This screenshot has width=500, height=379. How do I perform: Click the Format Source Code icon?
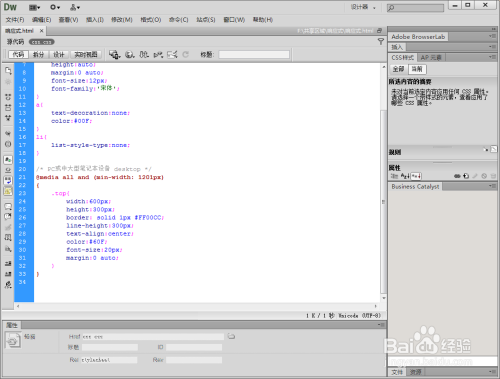point(8,285)
